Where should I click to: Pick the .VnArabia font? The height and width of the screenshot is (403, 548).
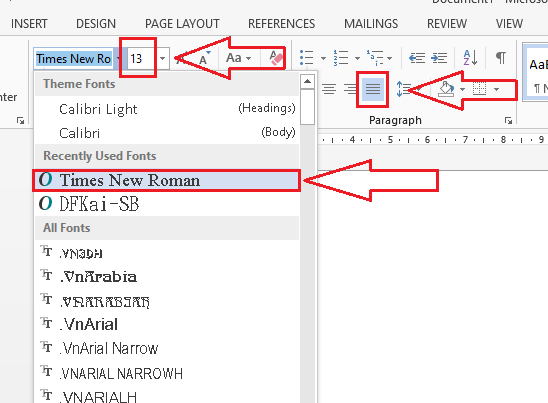tap(167, 276)
